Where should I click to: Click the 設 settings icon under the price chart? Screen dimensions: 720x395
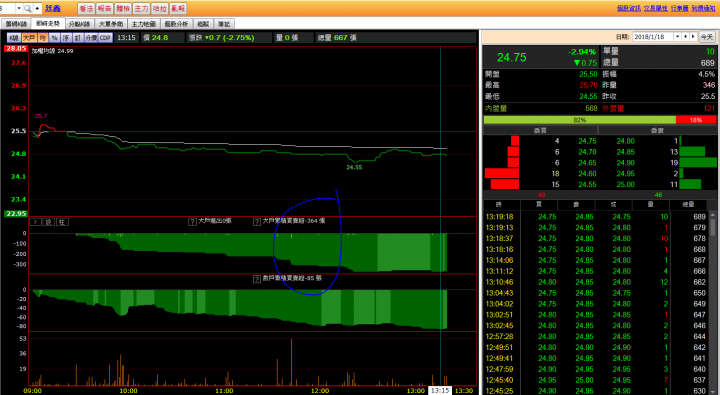click(48, 222)
